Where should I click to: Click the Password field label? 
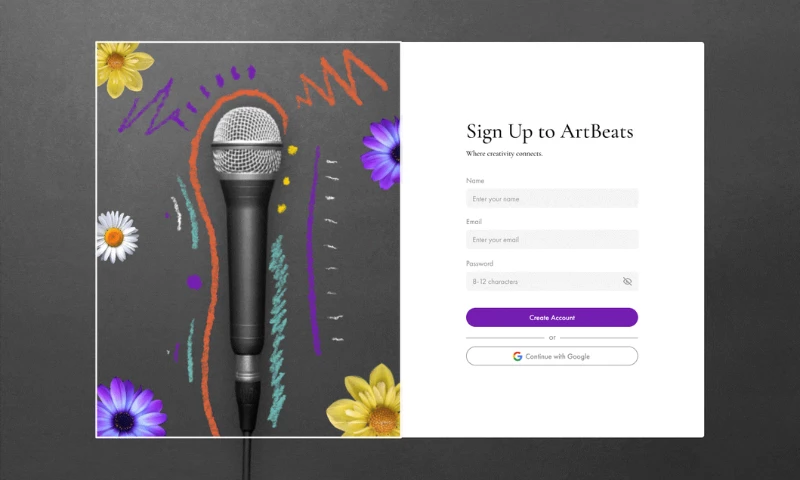point(480,263)
